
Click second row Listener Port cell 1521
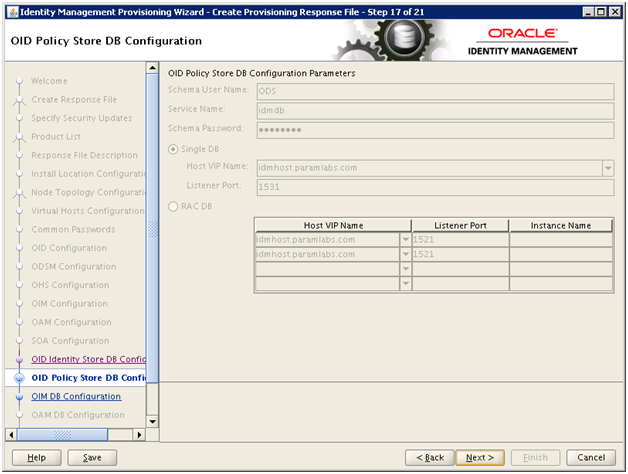[460, 254]
